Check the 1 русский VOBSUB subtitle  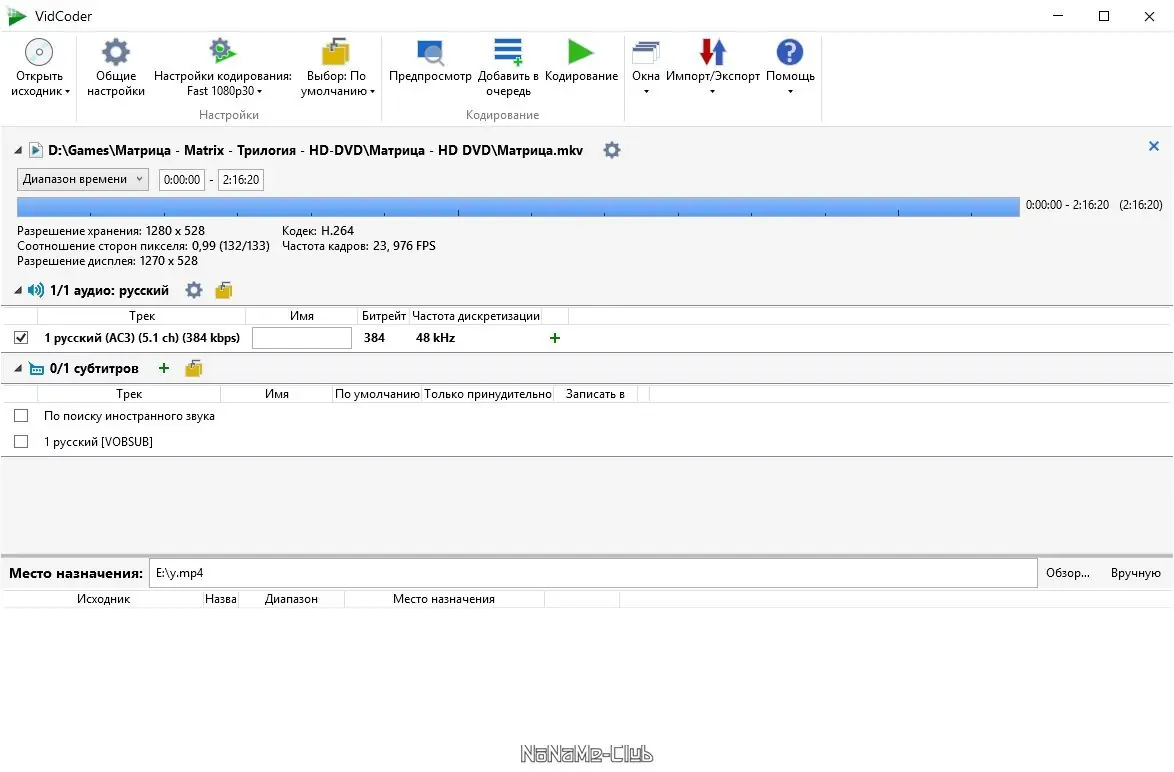21,442
